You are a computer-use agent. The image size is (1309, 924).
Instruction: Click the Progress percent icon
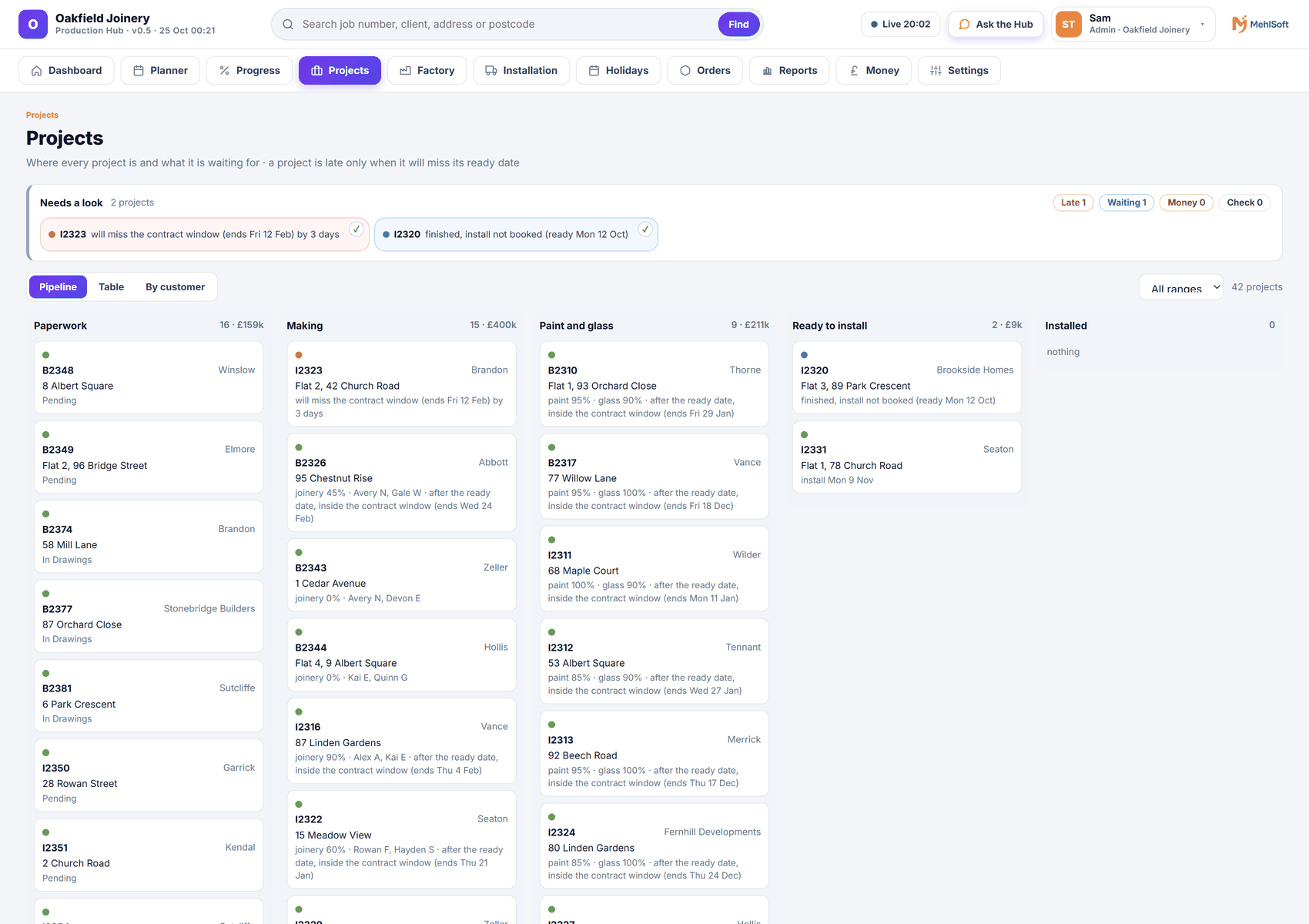pos(224,71)
